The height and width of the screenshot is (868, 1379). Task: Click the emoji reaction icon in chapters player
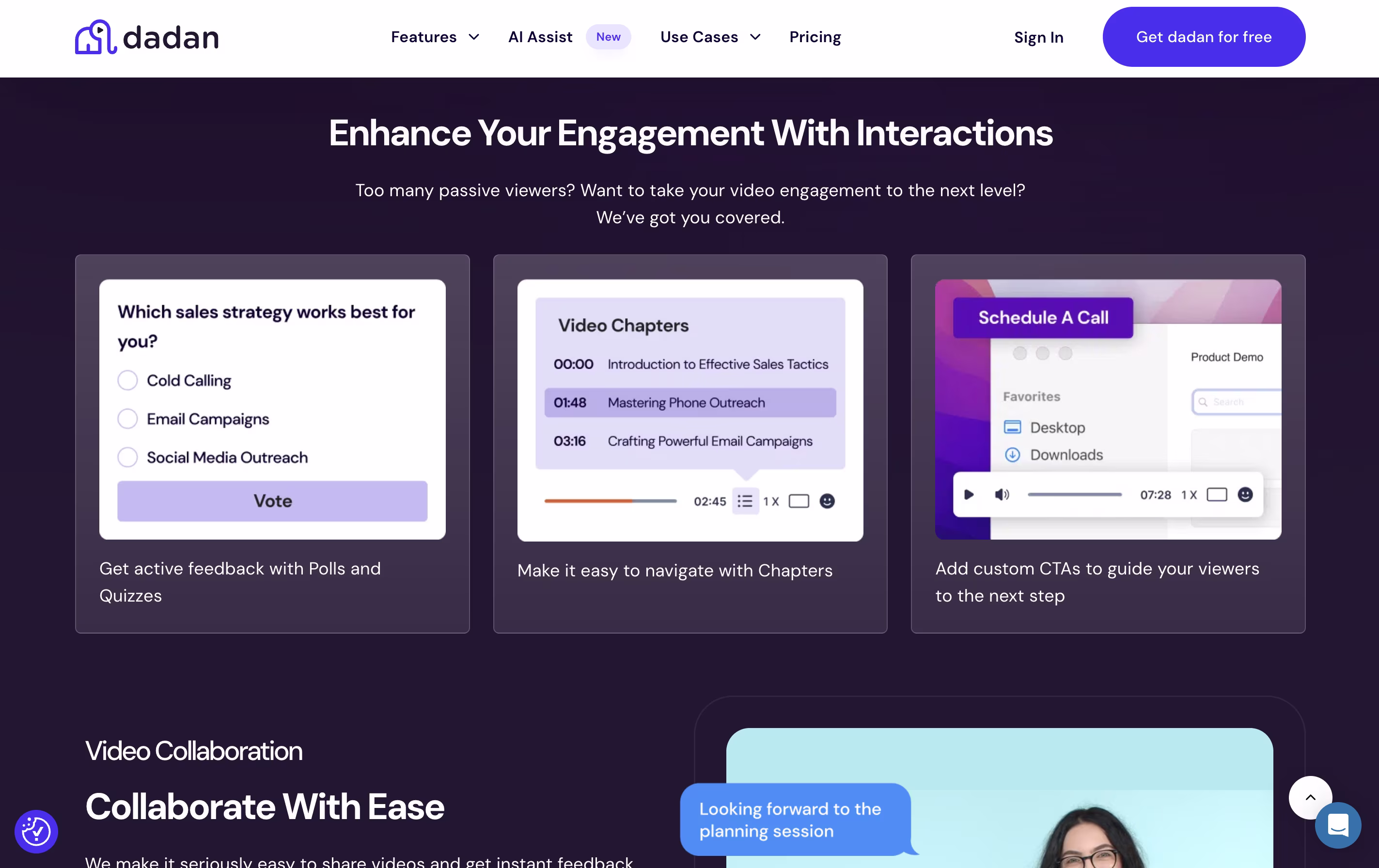pyautogui.click(x=827, y=501)
